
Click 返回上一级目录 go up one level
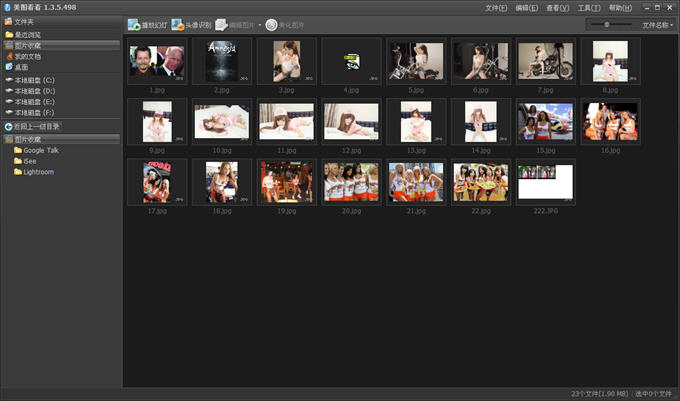40,127
